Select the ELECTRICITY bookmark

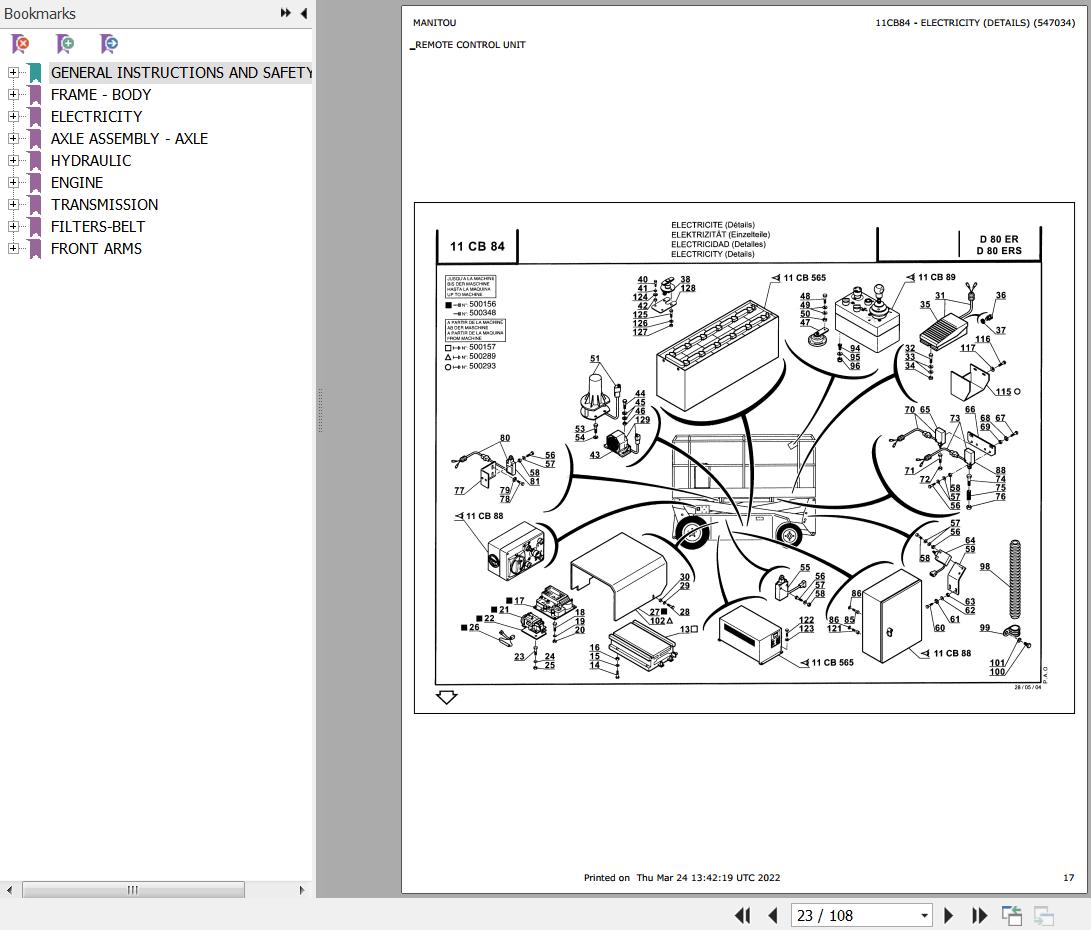pyautogui.click(x=96, y=116)
